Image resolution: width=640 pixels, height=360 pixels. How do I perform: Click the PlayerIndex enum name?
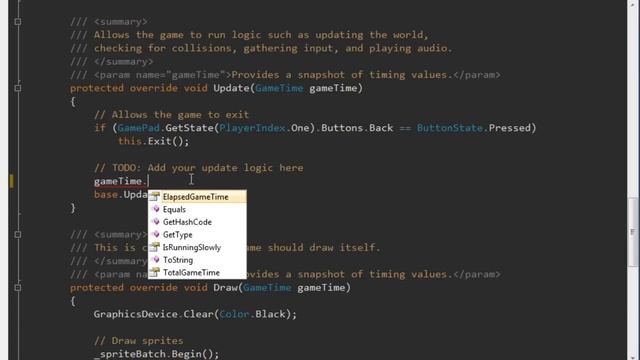tap(252, 128)
